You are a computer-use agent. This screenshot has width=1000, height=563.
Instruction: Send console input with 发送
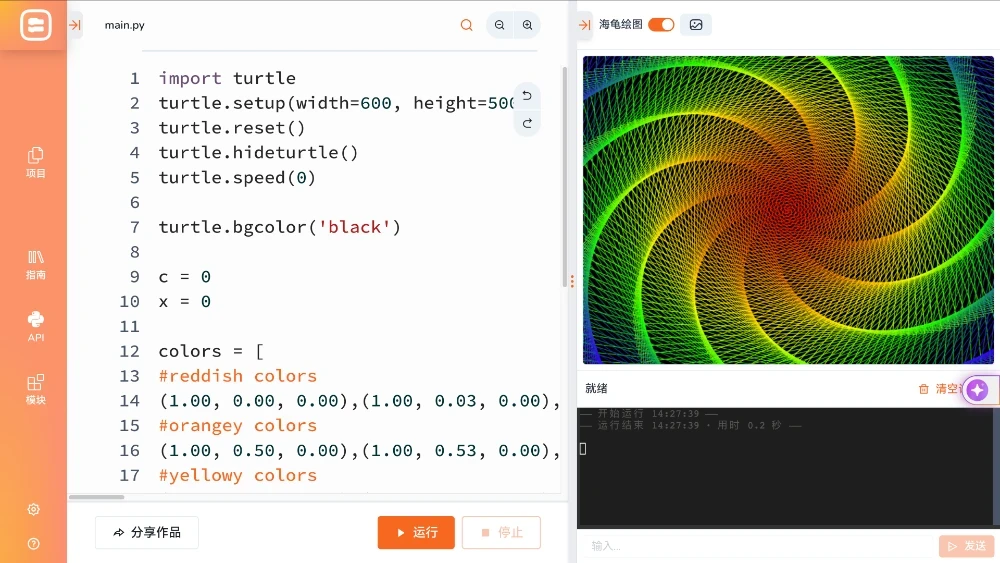coord(966,546)
